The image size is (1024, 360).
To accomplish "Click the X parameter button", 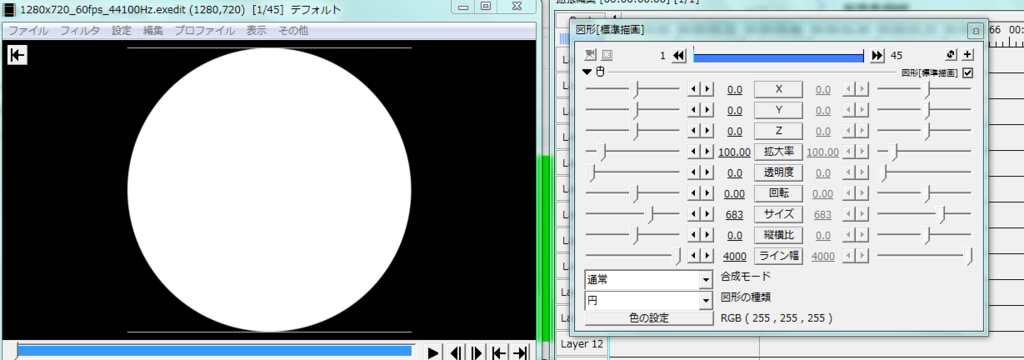I will tap(778, 90).
